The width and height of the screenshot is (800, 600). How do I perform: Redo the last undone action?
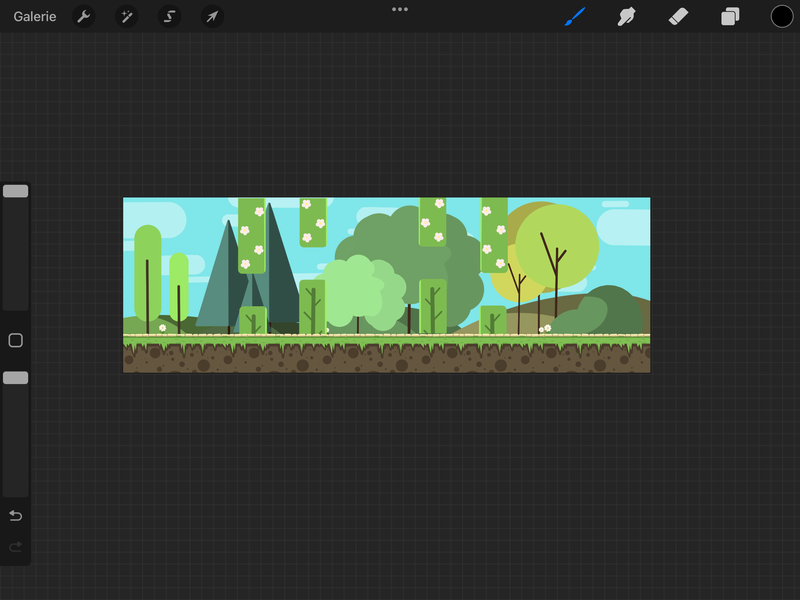16,547
